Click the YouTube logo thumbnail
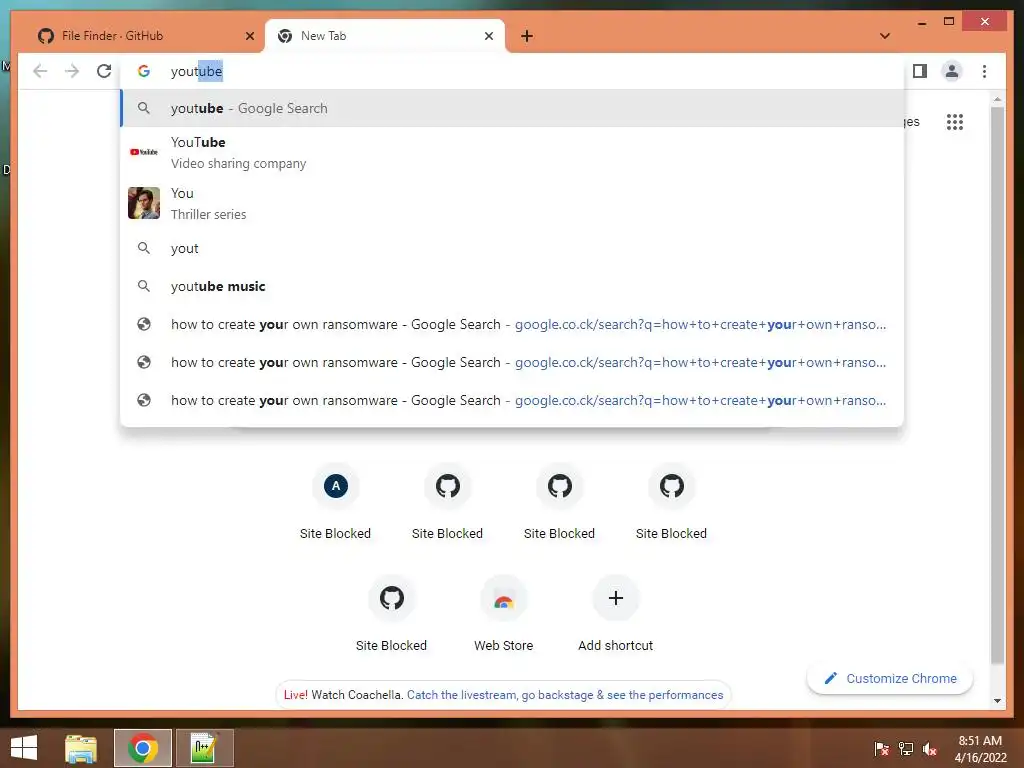The width and height of the screenshot is (1024, 768). click(x=144, y=152)
